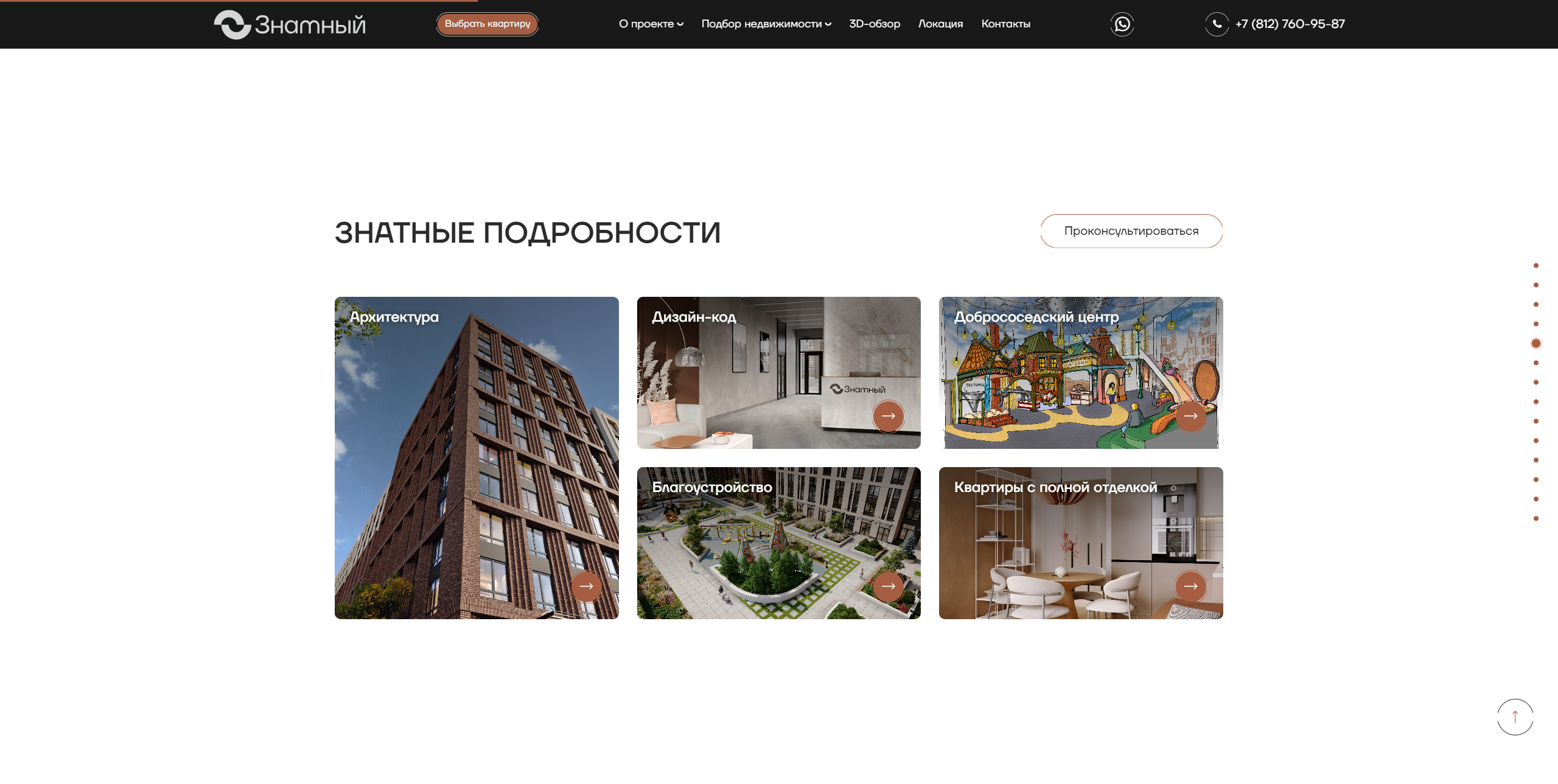Select the last section navigation dot

pyautogui.click(x=1536, y=519)
